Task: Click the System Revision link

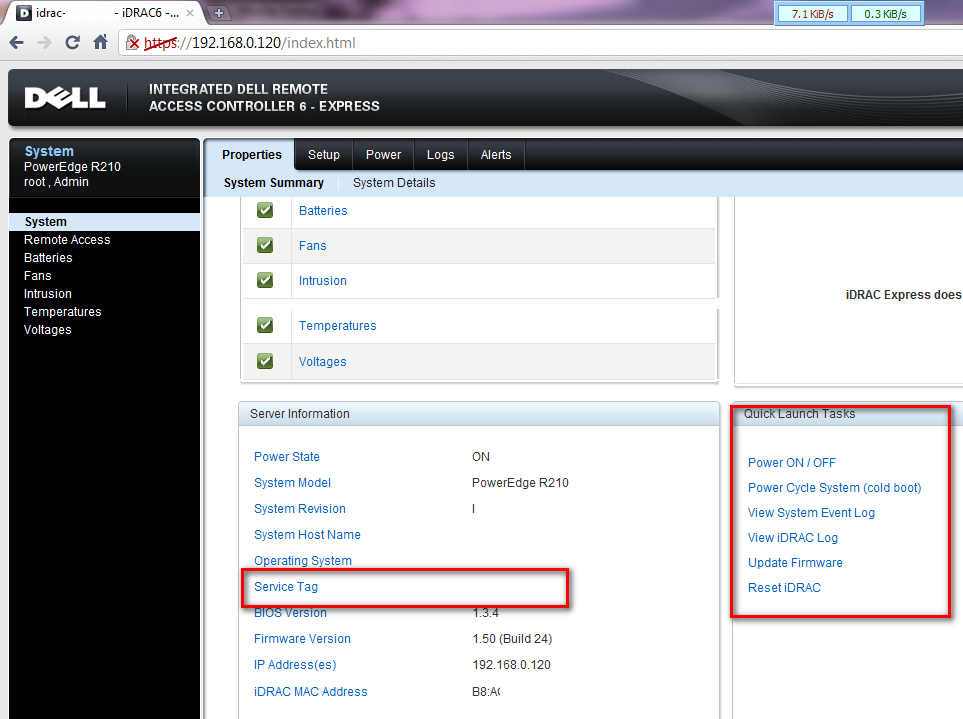Action: tap(300, 508)
